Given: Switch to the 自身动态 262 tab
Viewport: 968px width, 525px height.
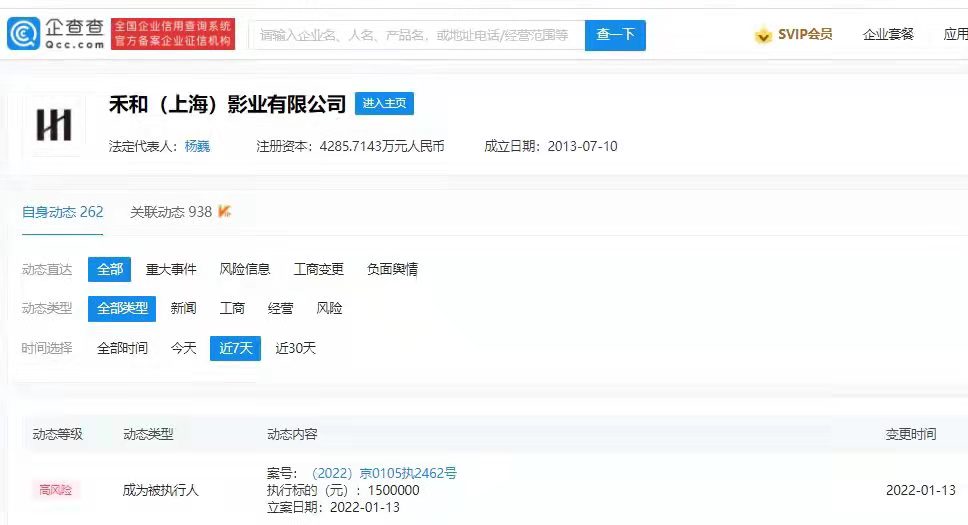Looking at the screenshot, I should 62,212.
